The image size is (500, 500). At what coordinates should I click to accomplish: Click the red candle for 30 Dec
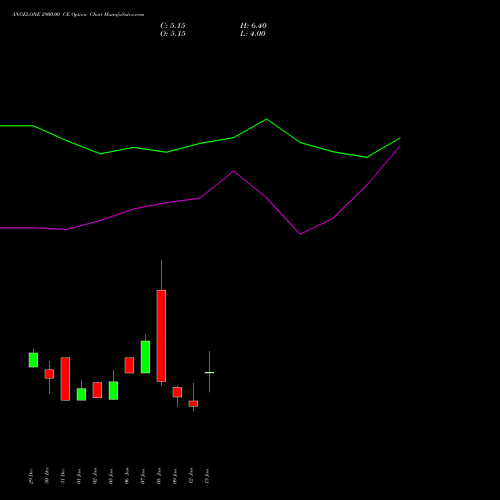(x=49, y=374)
